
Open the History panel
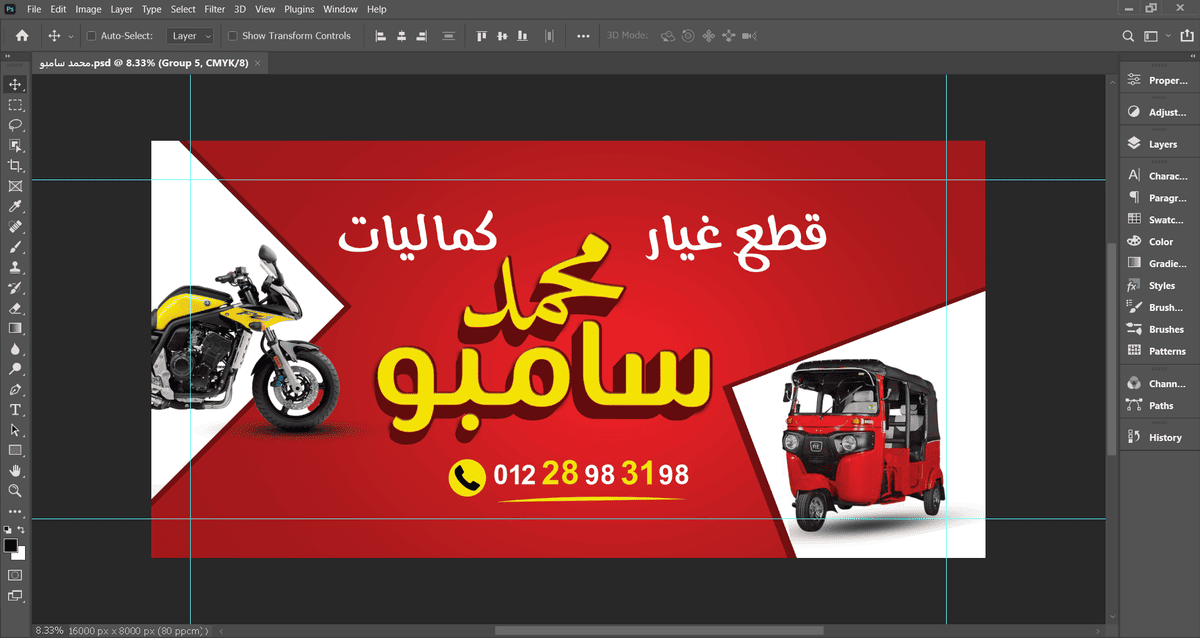pyautogui.click(x=1158, y=437)
